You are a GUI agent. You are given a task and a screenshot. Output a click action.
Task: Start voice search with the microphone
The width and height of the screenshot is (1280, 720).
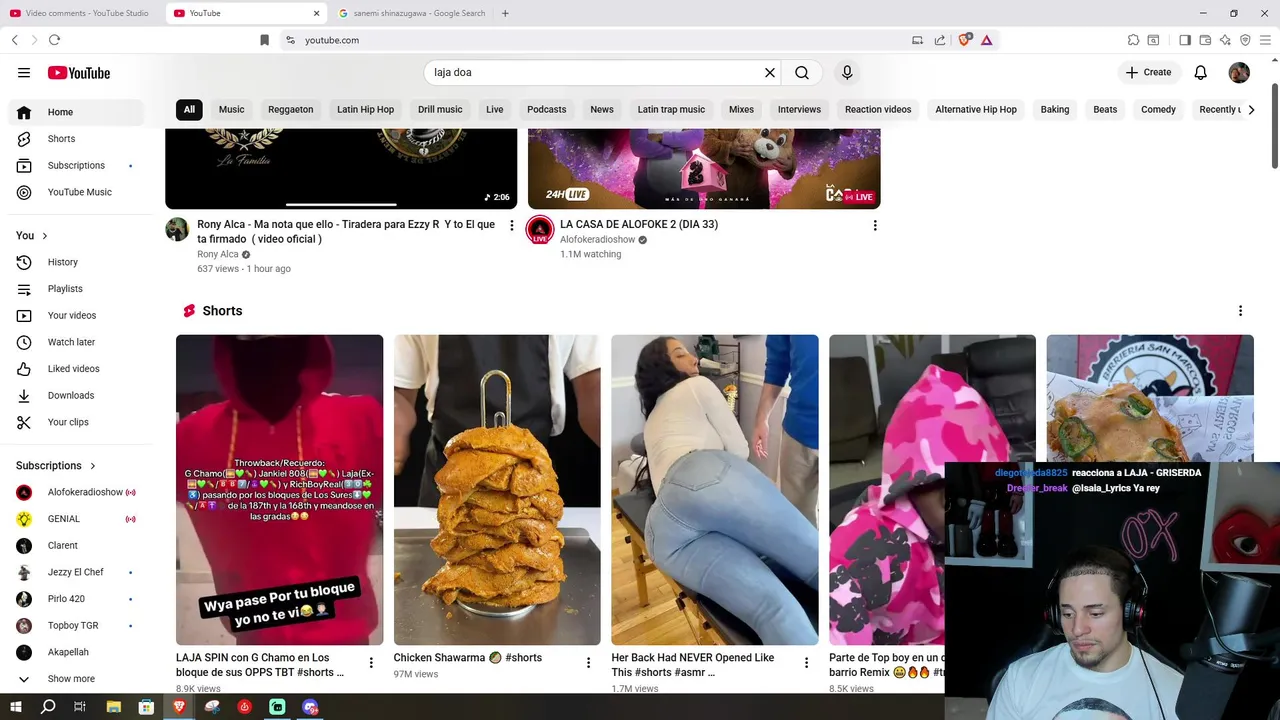(847, 72)
